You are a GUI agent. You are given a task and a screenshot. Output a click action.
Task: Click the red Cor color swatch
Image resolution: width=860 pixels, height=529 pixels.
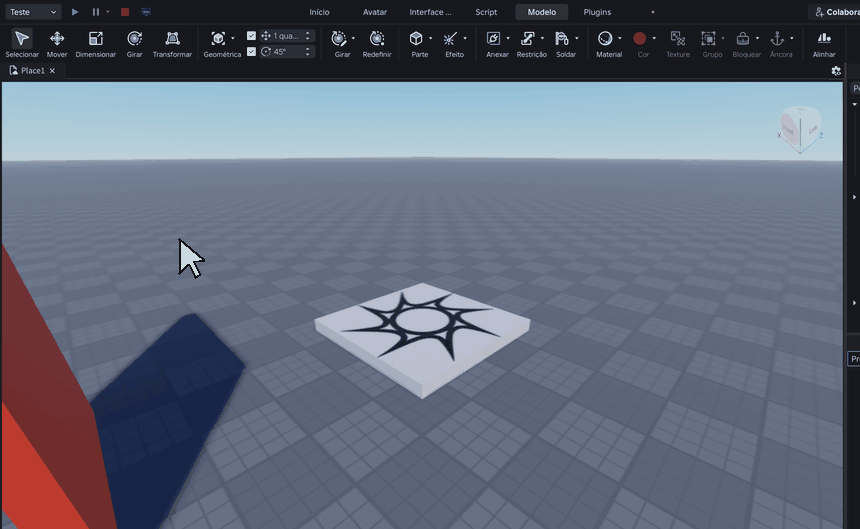[x=639, y=38]
